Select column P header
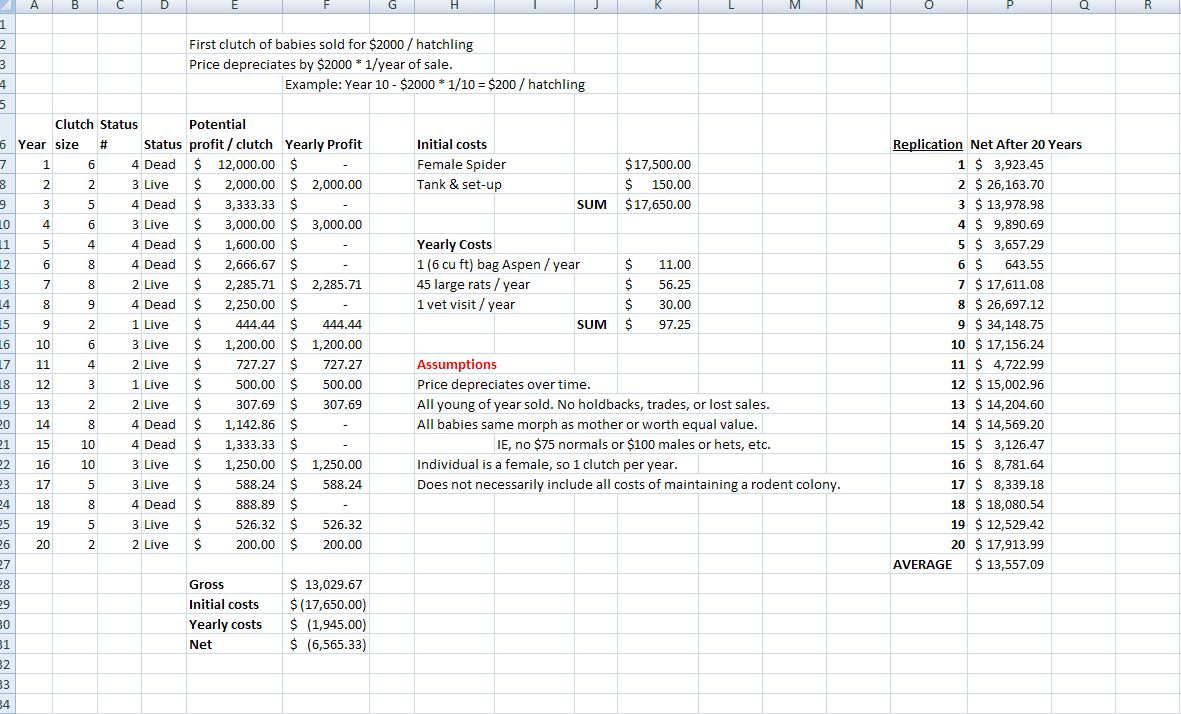Image resolution: width=1181 pixels, height=714 pixels. pyautogui.click(x=1009, y=6)
